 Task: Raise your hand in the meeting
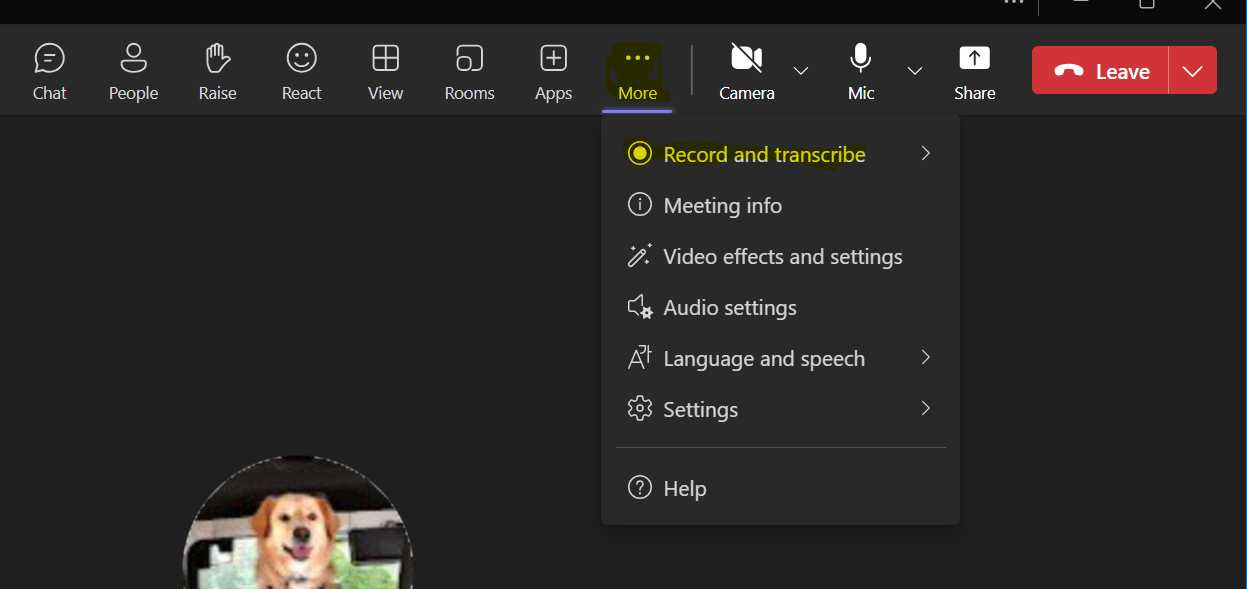[217, 72]
